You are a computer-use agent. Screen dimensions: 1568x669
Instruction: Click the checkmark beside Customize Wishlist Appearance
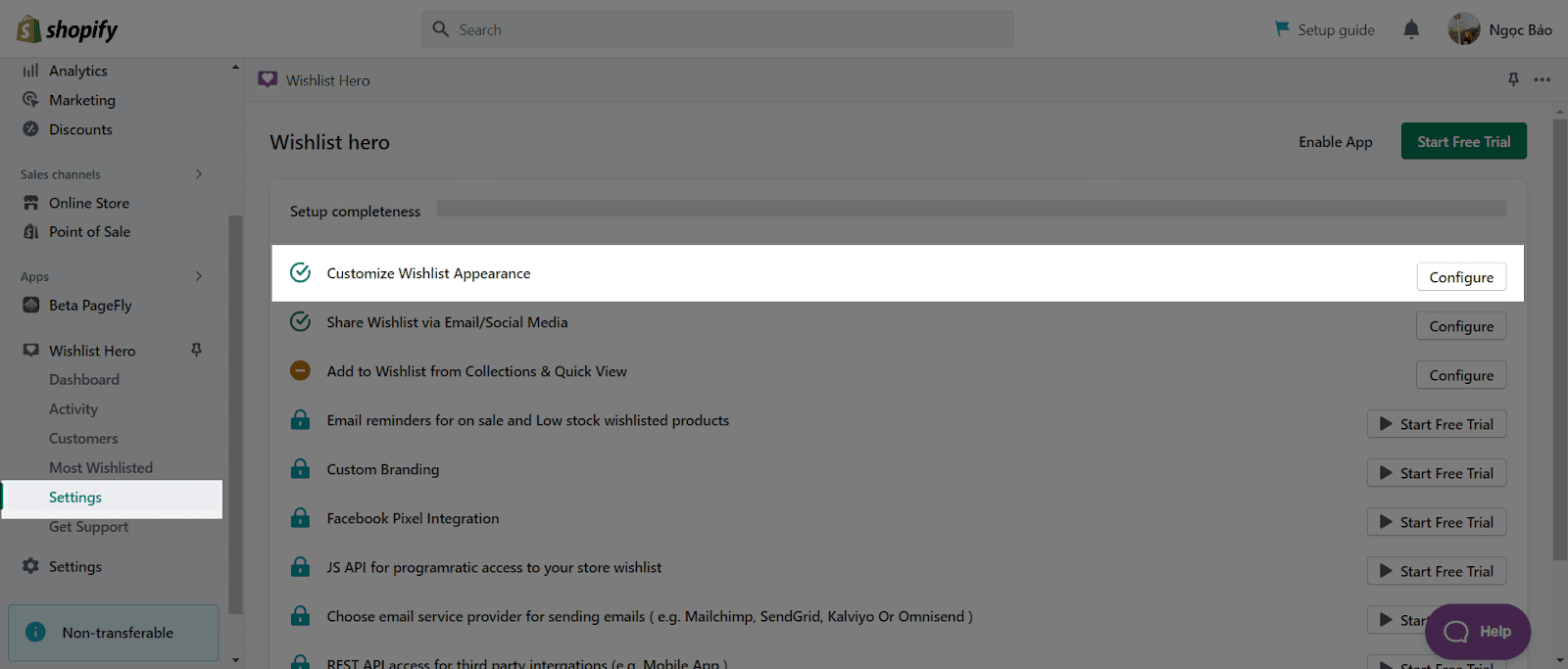301,272
